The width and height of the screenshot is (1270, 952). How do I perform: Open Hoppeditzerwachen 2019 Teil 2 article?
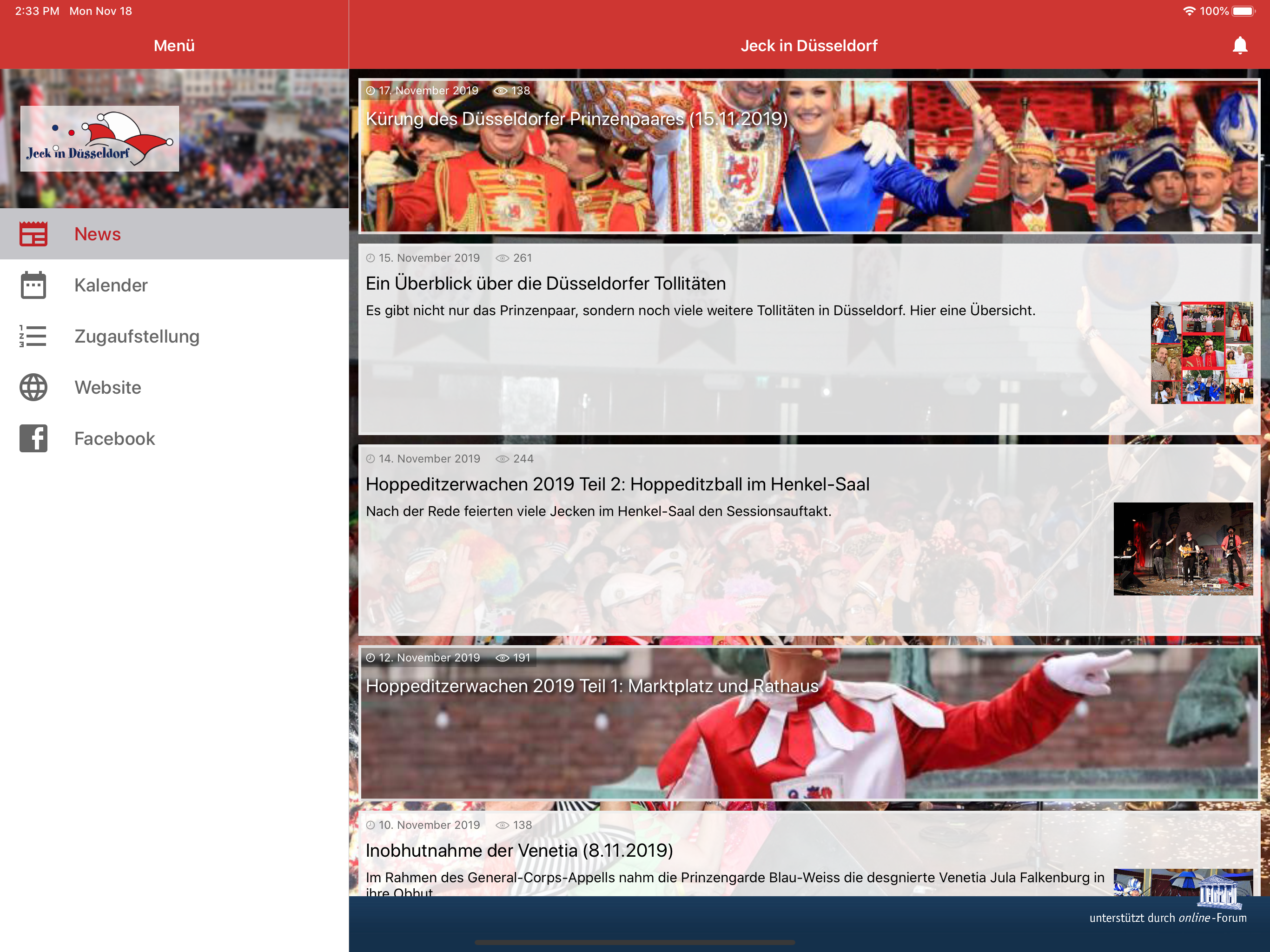click(x=809, y=540)
